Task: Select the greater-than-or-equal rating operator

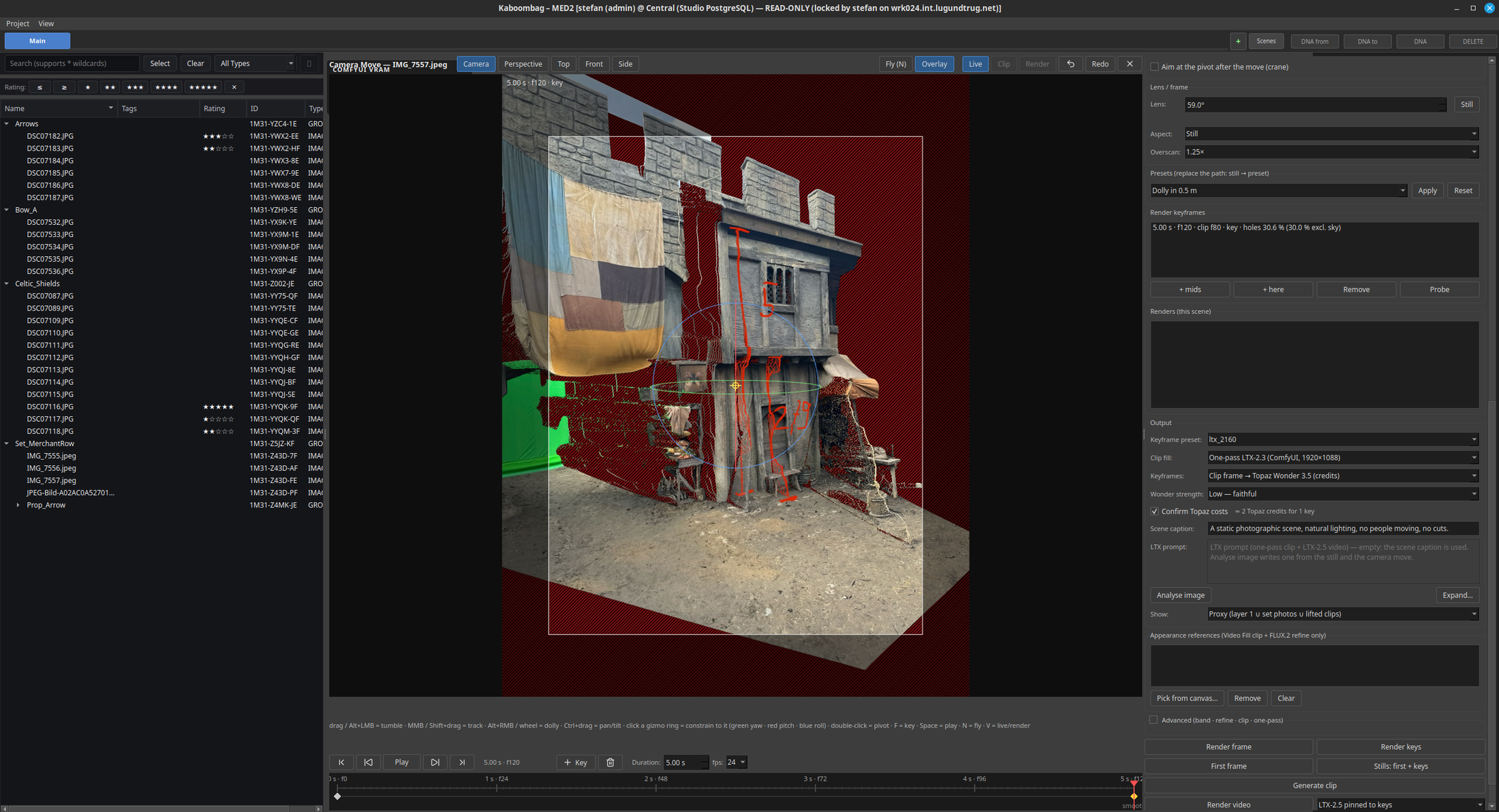Action: tap(64, 87)
